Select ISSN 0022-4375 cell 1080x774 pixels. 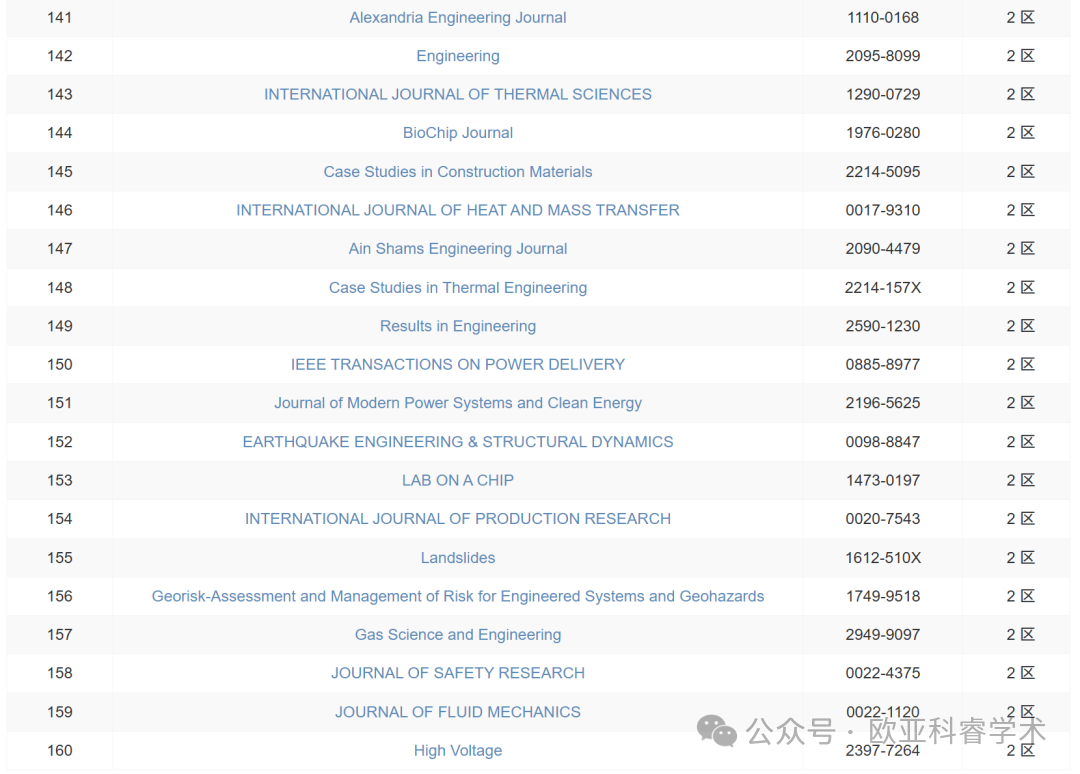(x=882, y=673)
